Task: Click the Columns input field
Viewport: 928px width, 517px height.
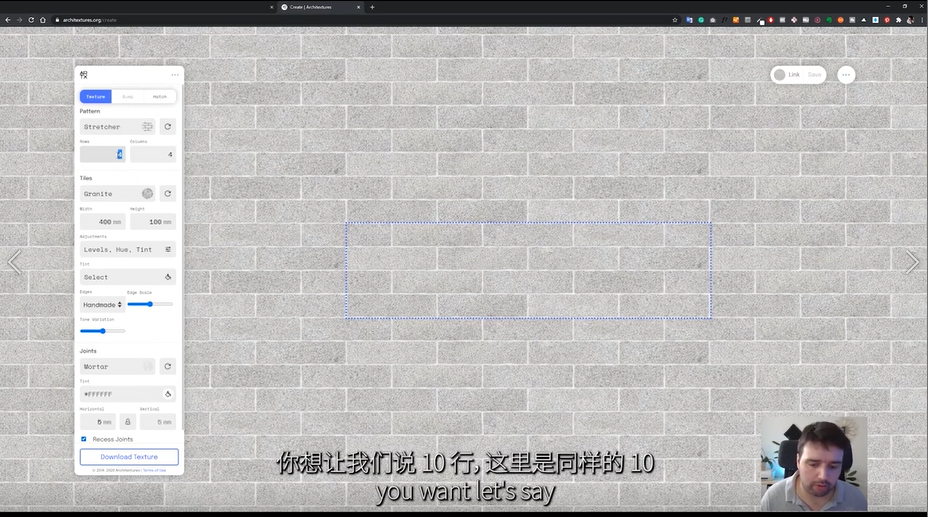Action: click(153, 154)
